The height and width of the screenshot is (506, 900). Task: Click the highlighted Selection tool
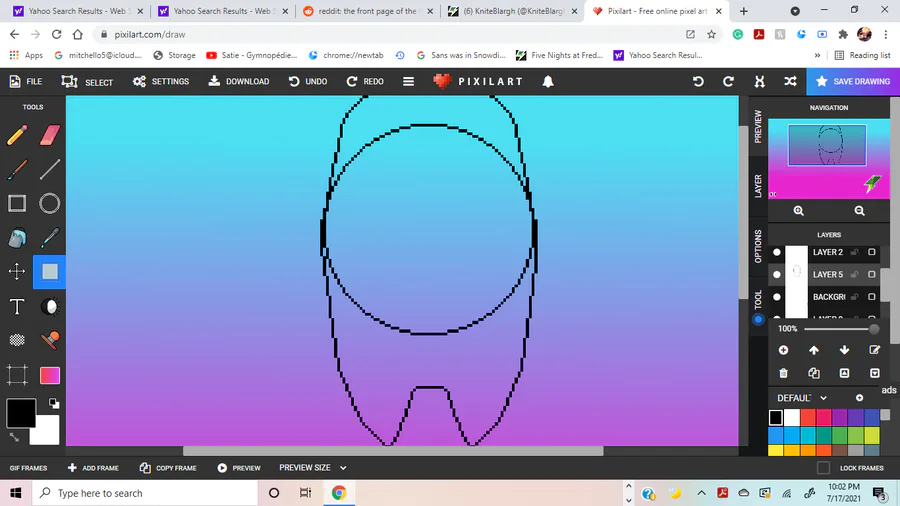tap(50, 271)
